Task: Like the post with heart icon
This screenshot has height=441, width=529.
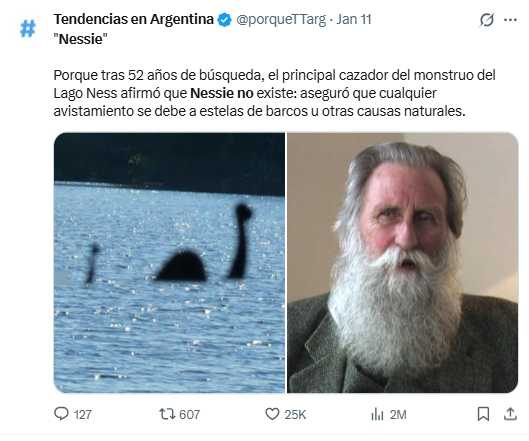Action: (x=272, y=414)
